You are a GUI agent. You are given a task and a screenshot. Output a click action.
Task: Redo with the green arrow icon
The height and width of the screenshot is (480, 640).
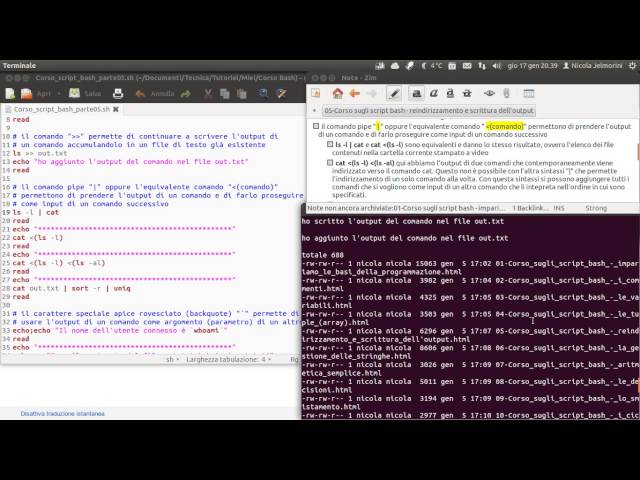point(186,94)
